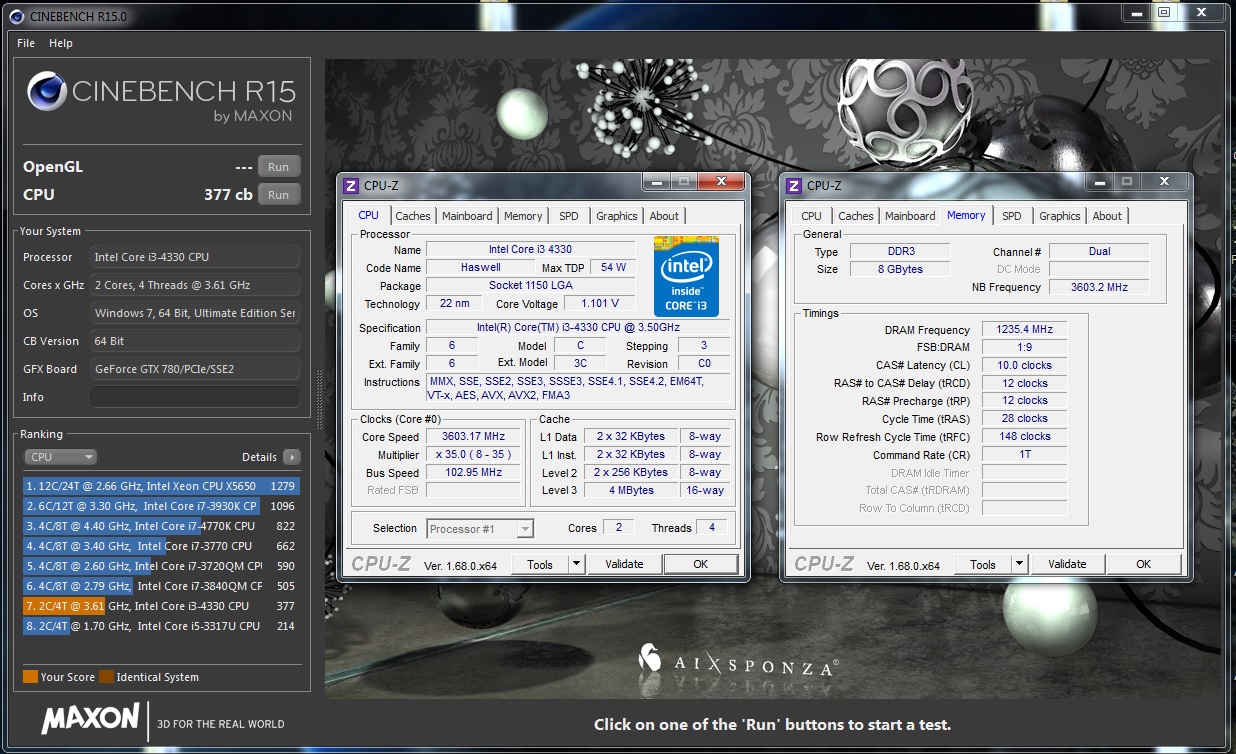
Task: Expand the ranking Details arrow
Action: (x=291, y=457)
